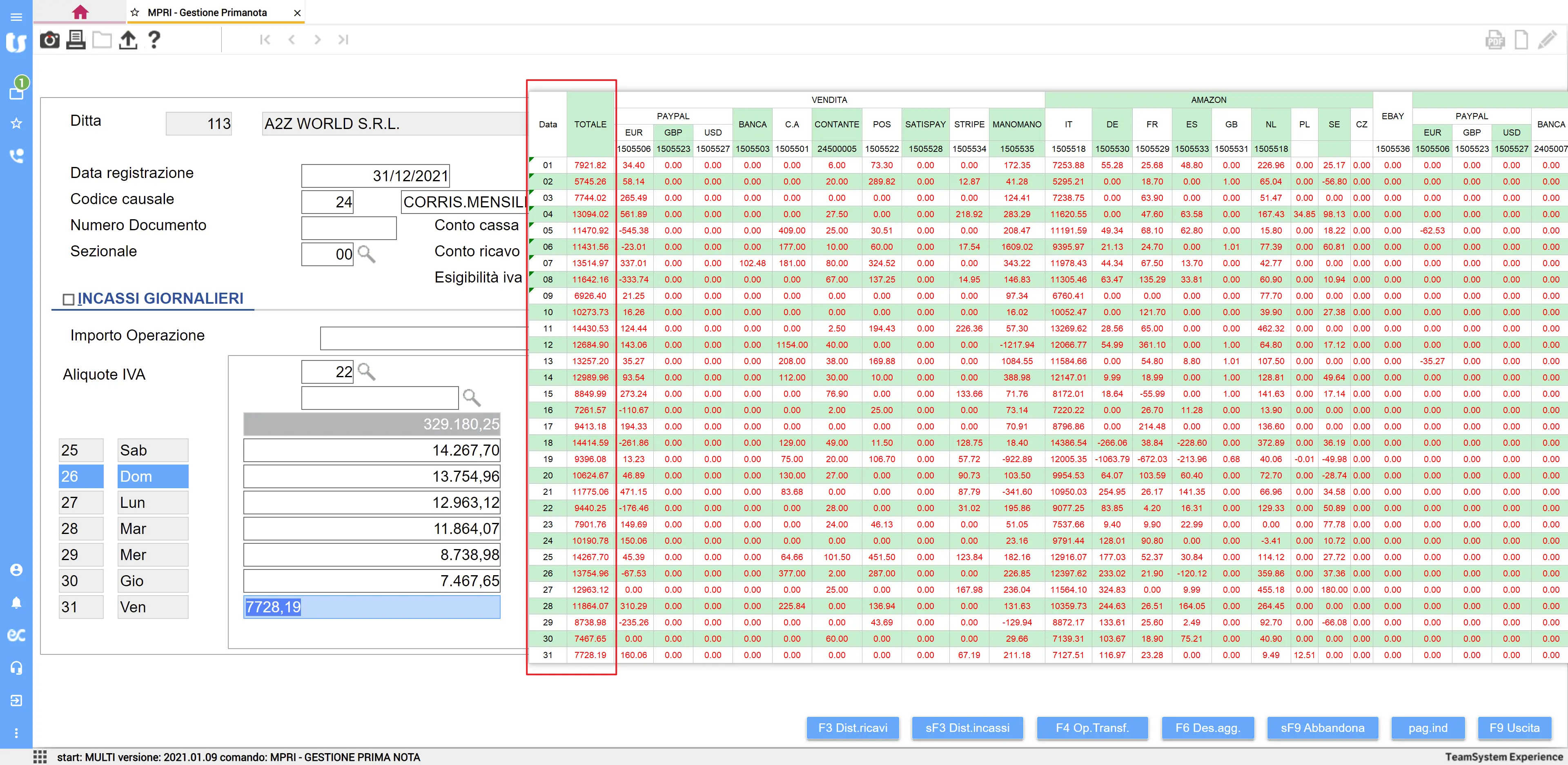Open lookup magnifier next to Sezionale field

point(366,254)
